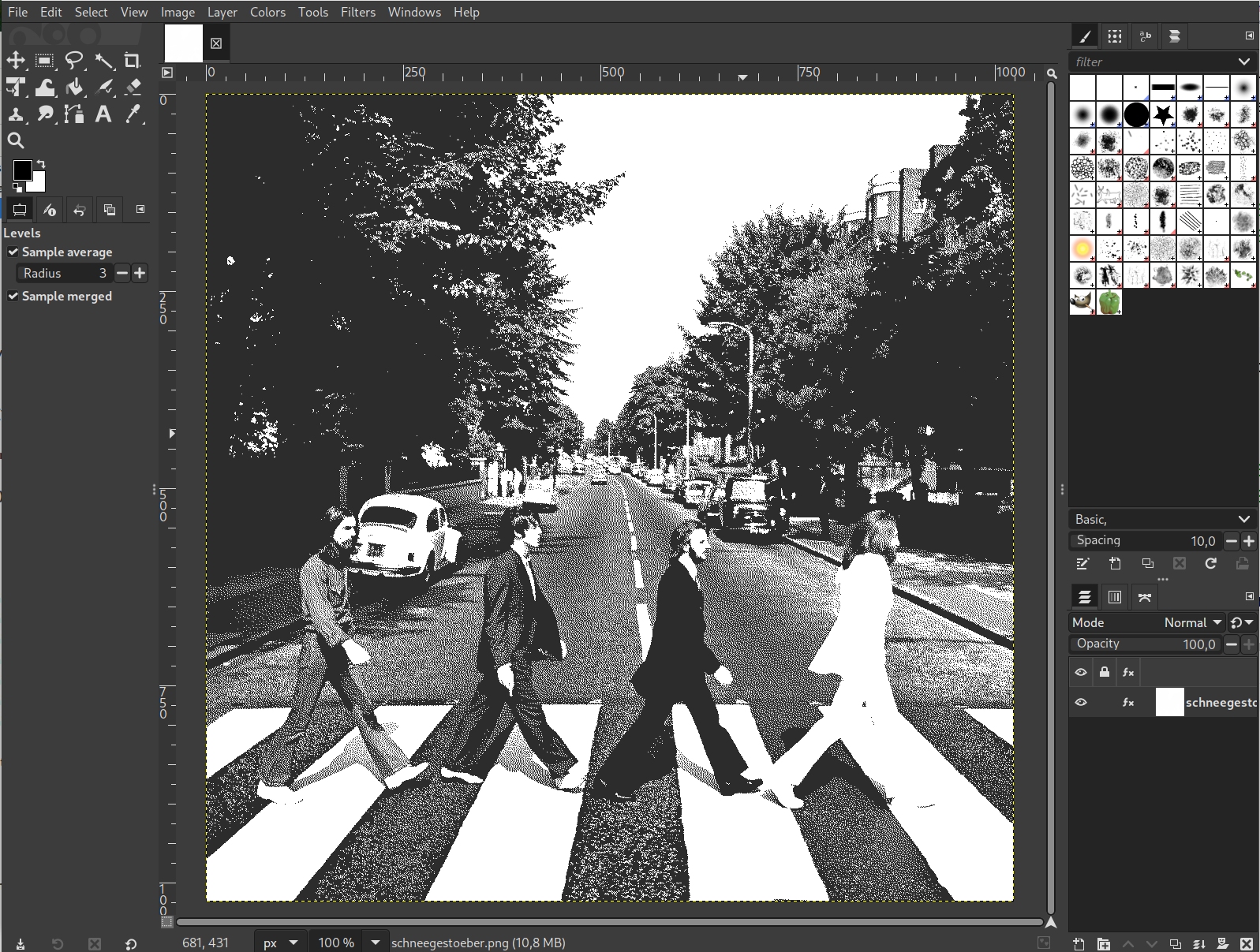Select the Smudge tool

45,114
